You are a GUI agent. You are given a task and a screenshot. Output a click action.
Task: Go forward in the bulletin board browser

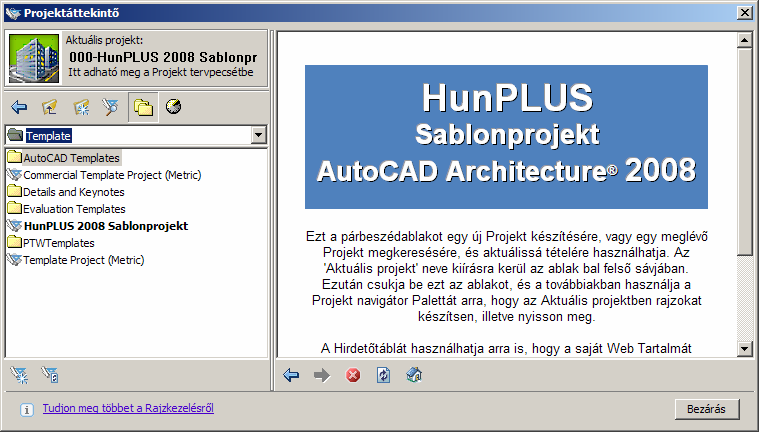[x=322, y=375]
